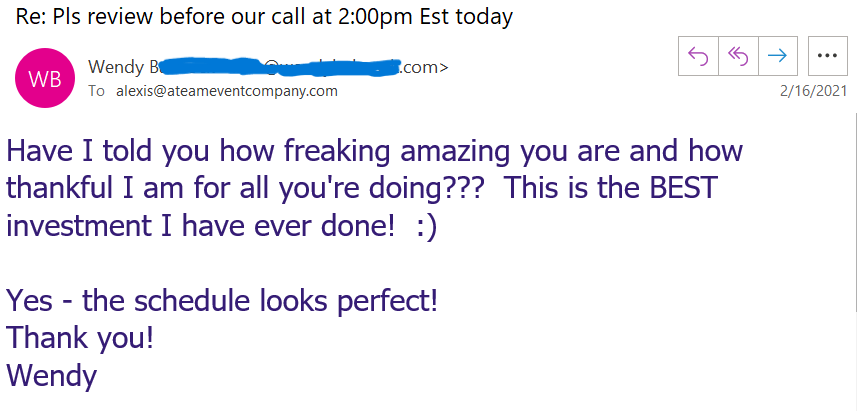Click the Thank you! line
The width and height of the screenshot is (857, 411).
pyautogui.click(x=80, y=338)
